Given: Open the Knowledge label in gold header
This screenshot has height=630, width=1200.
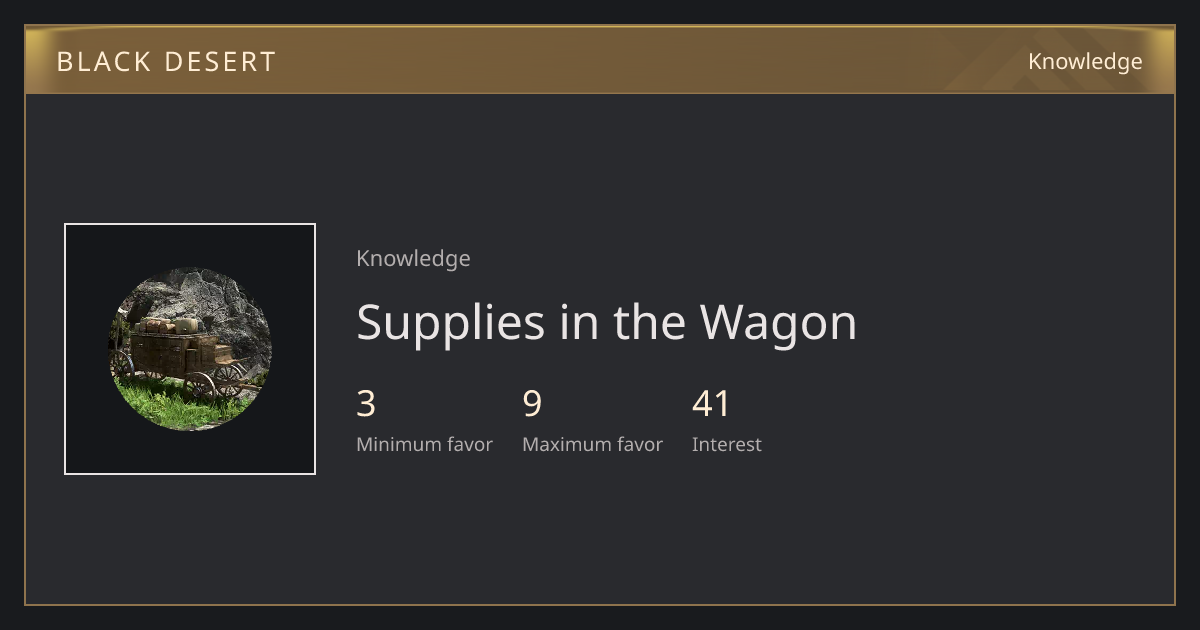Looking at the screenshot, I should pos(1085,62).
